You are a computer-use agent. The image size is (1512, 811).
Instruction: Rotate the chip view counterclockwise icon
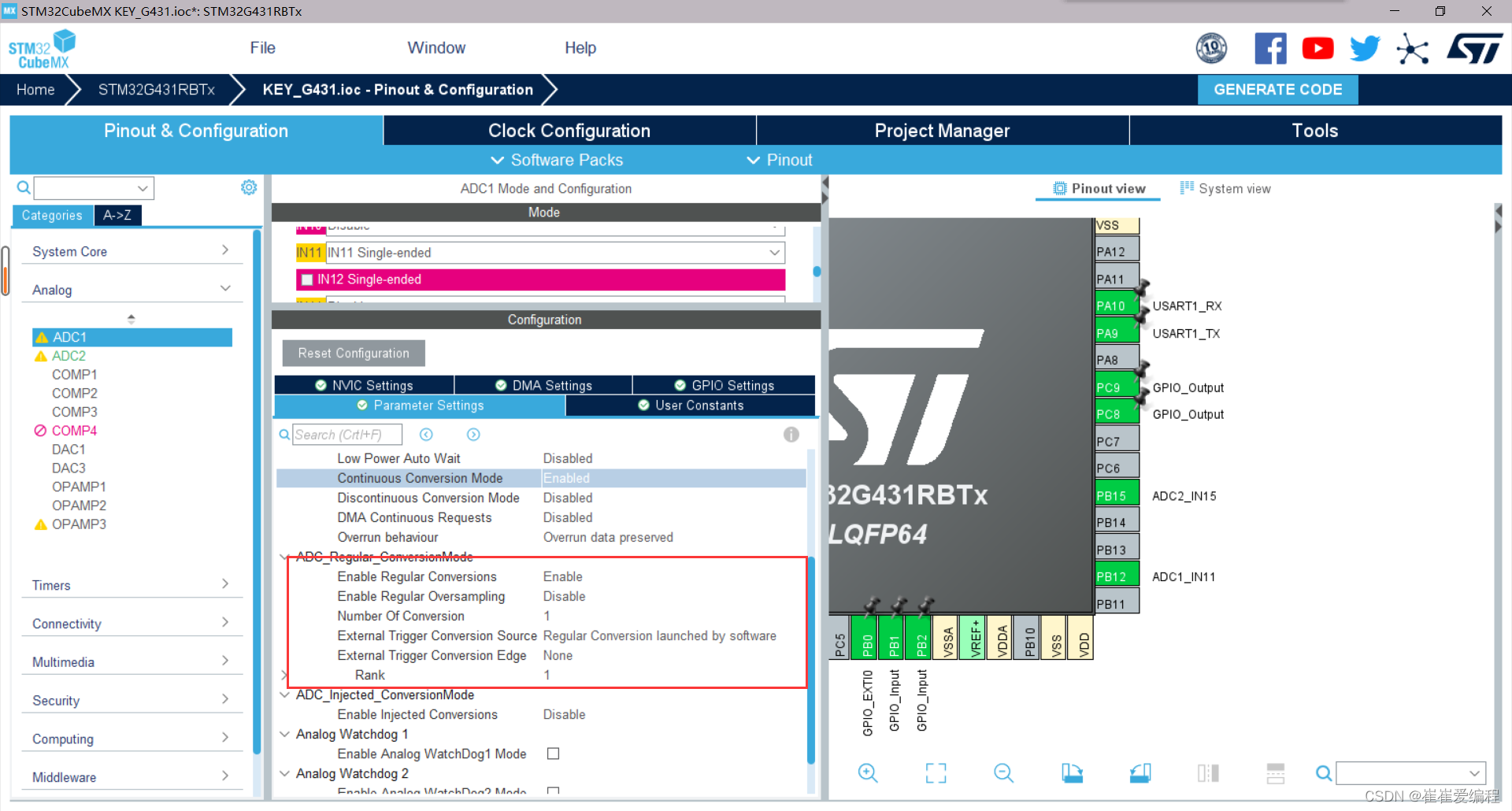pyautogui.click(x=1140, y=773)
